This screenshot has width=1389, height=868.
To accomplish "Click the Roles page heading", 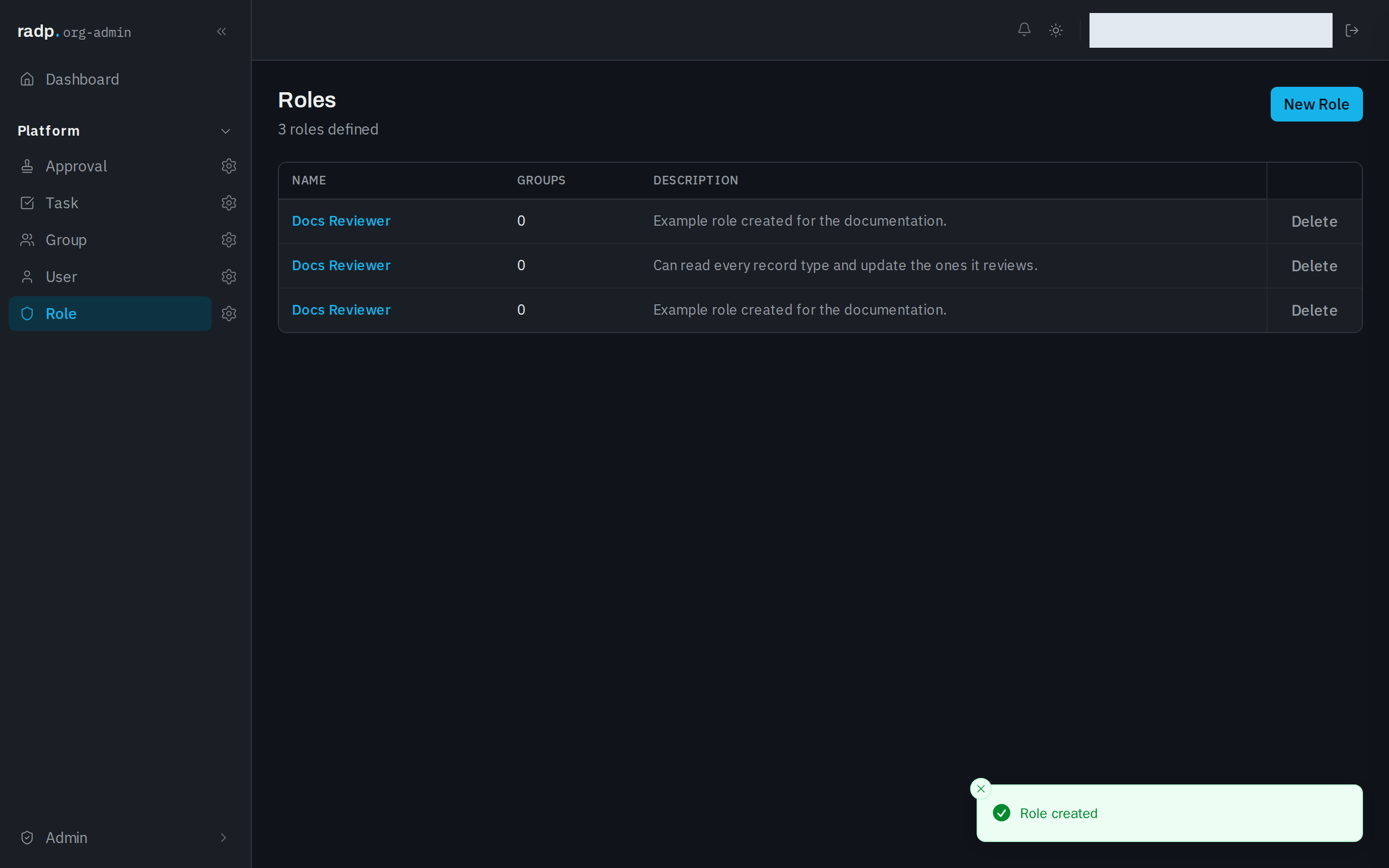I will tap(307, 100).
